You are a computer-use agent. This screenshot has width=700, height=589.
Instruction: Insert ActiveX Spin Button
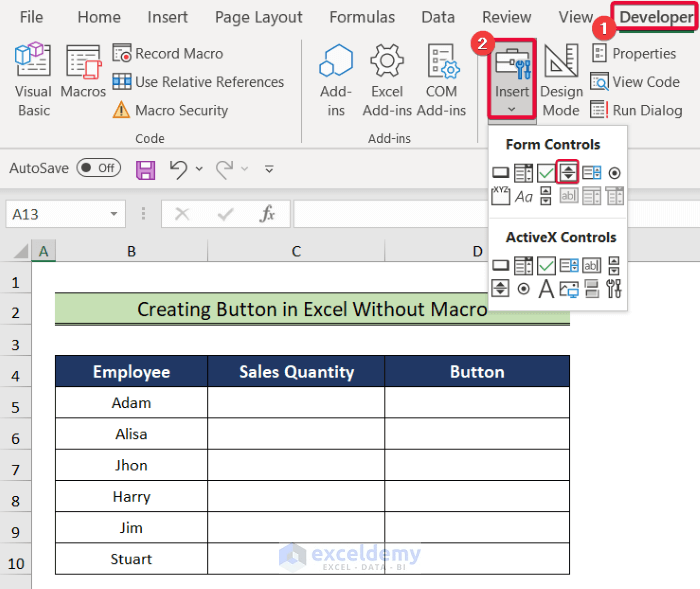pos(500,288)
